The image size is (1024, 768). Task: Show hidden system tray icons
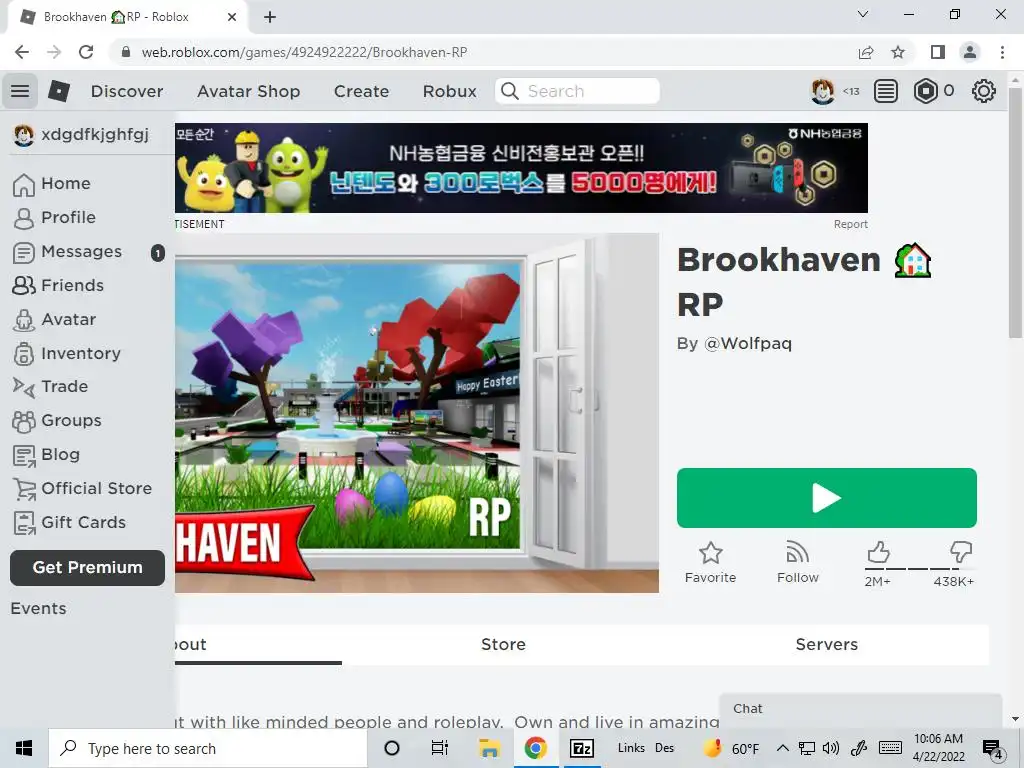click(x=782, y=748)
